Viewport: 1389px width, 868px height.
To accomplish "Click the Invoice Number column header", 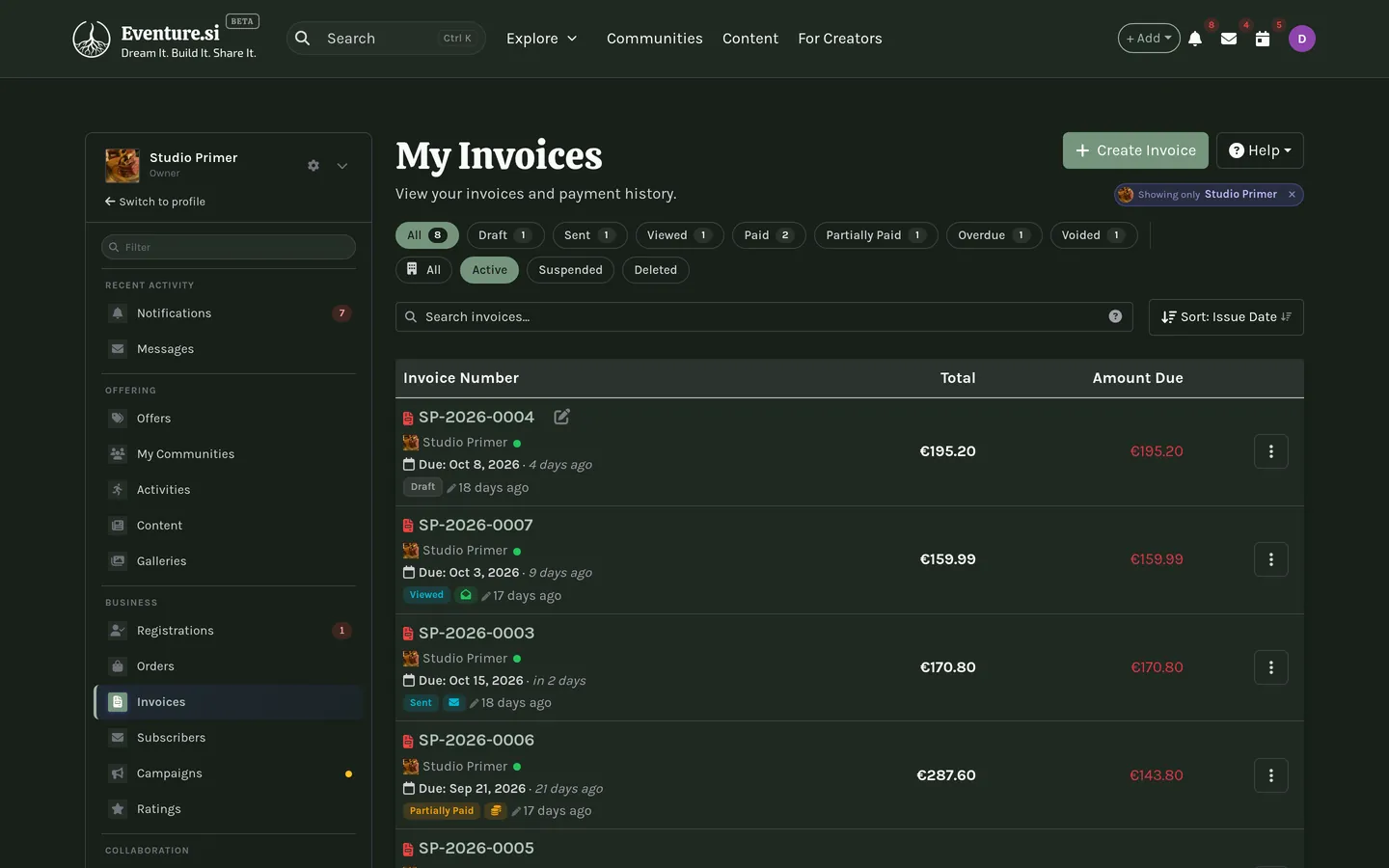I will (x=461, y=378).
